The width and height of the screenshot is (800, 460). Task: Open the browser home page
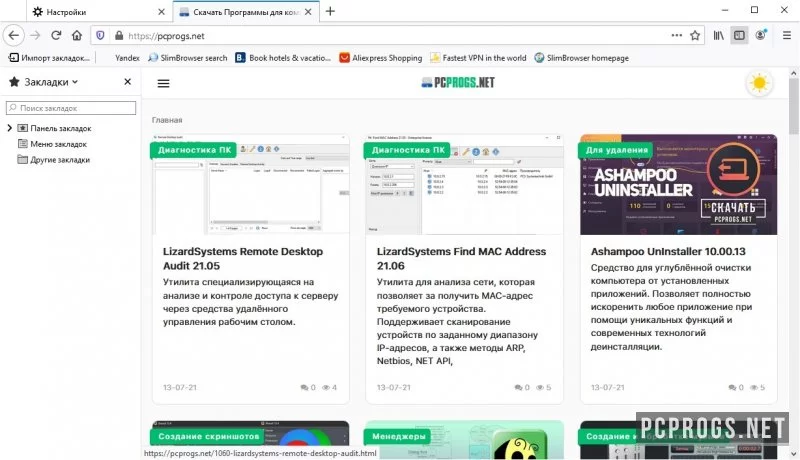click(77, 35)
